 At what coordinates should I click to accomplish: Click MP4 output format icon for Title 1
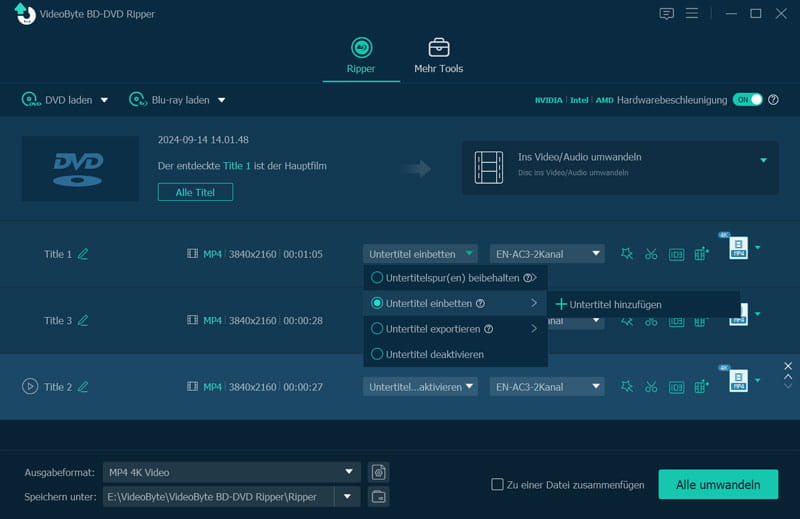pyautogui.click(x=738, y=248)
